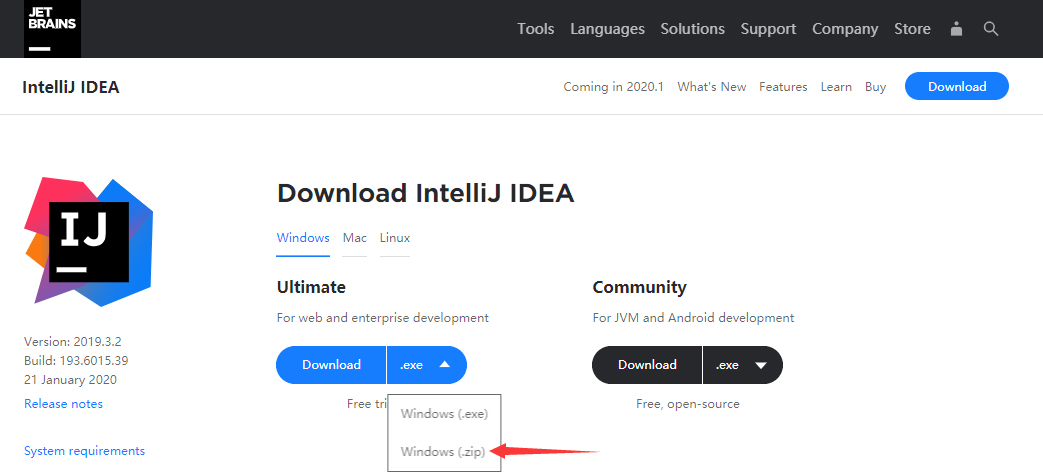The width and height of the screenshot is (1043, 475).
Task: Download the Community edition
Action: click(647, 365)
